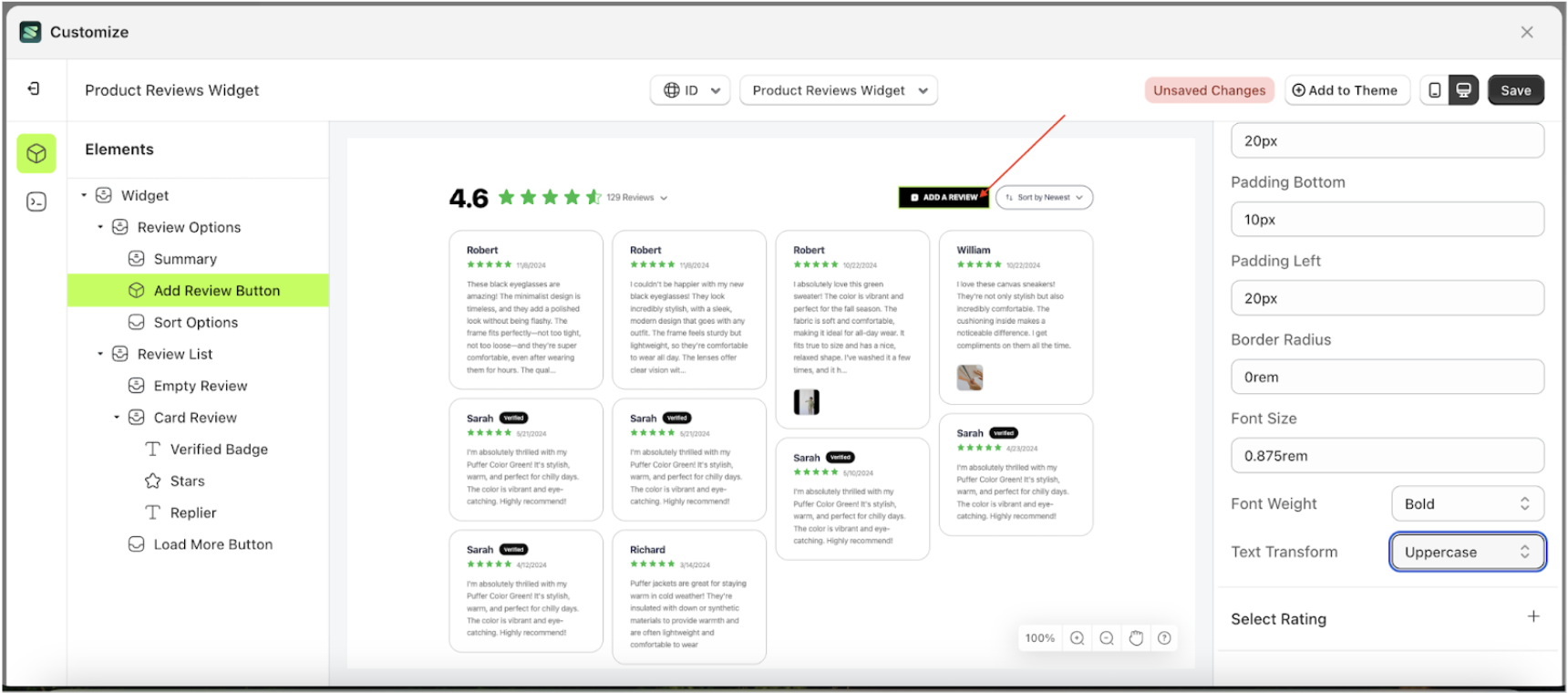This screenshot has height=693, width=1568.
Task: Switch to mobile preview icon
Action: pos(1435,90)
